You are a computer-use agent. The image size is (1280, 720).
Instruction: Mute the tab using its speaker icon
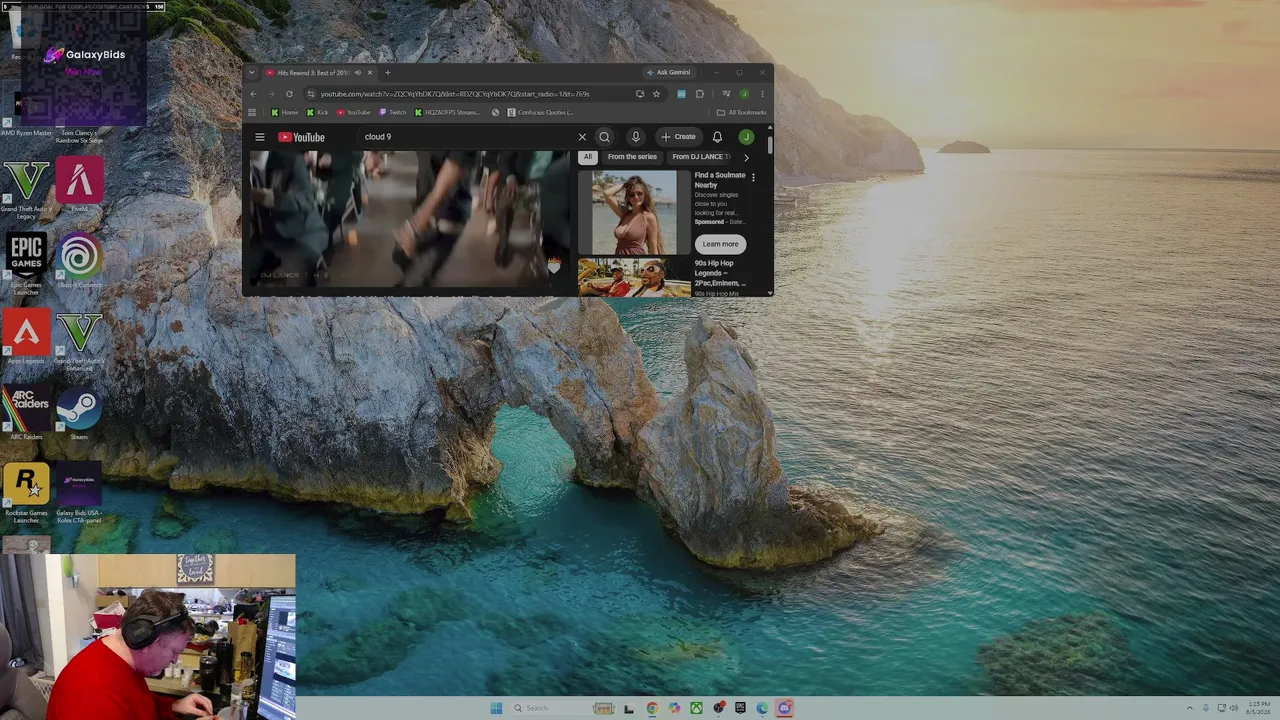pyautogui.click(x=357, y=72)
